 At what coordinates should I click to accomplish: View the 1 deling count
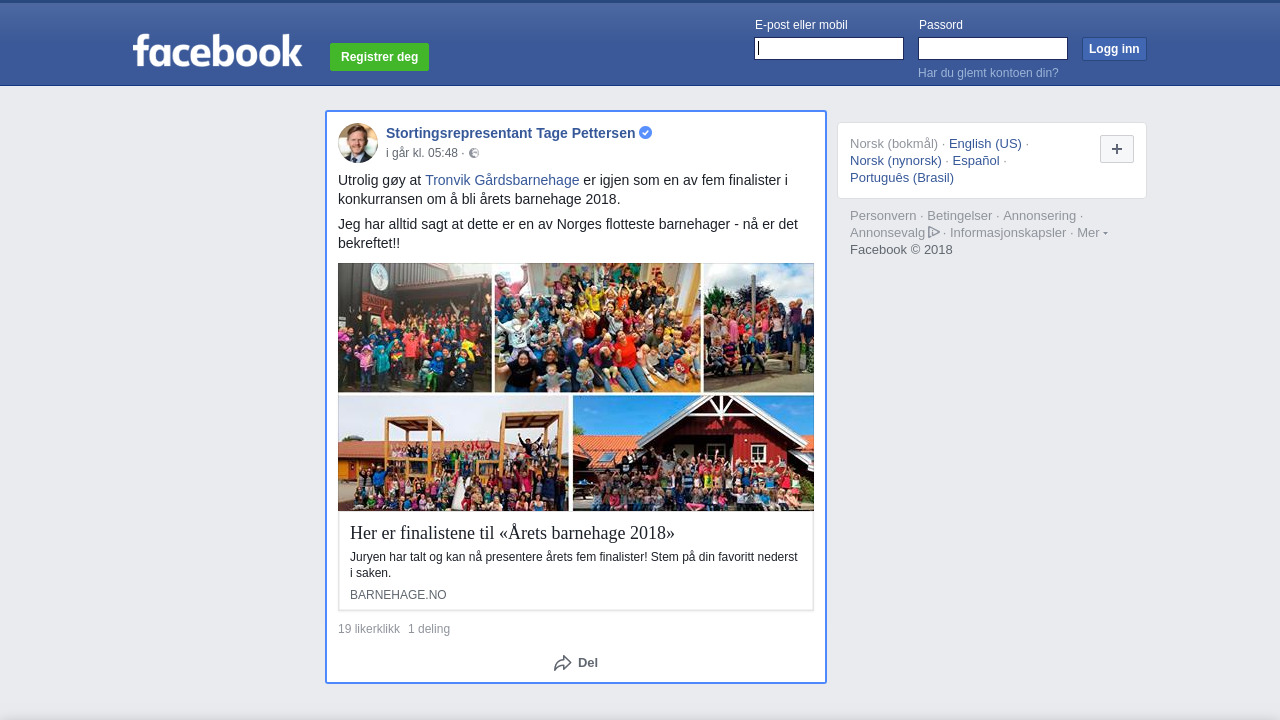(x=429, y=629)
